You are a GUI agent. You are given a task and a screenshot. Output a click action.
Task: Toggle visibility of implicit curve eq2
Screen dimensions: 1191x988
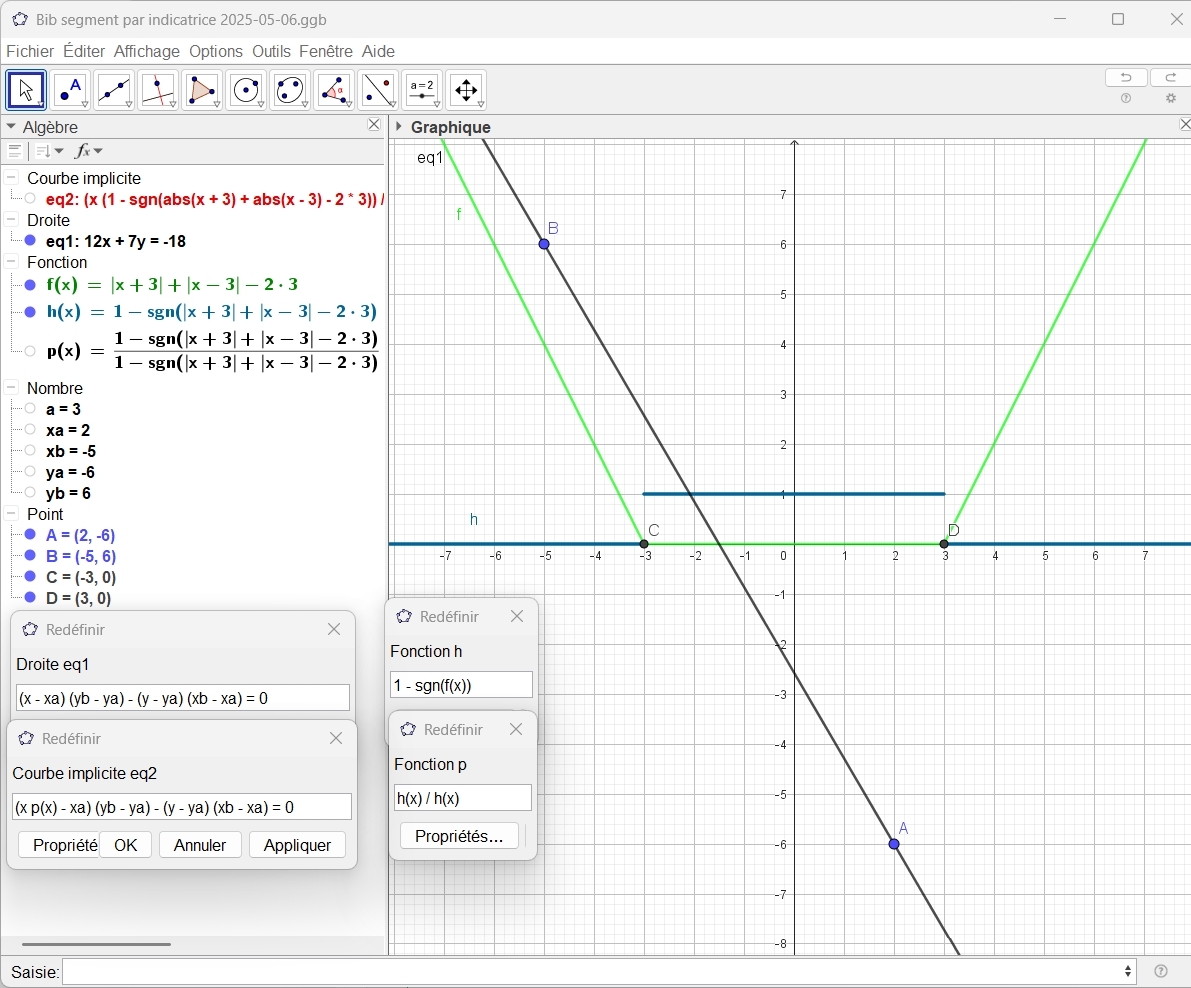(x=31, y=199)
